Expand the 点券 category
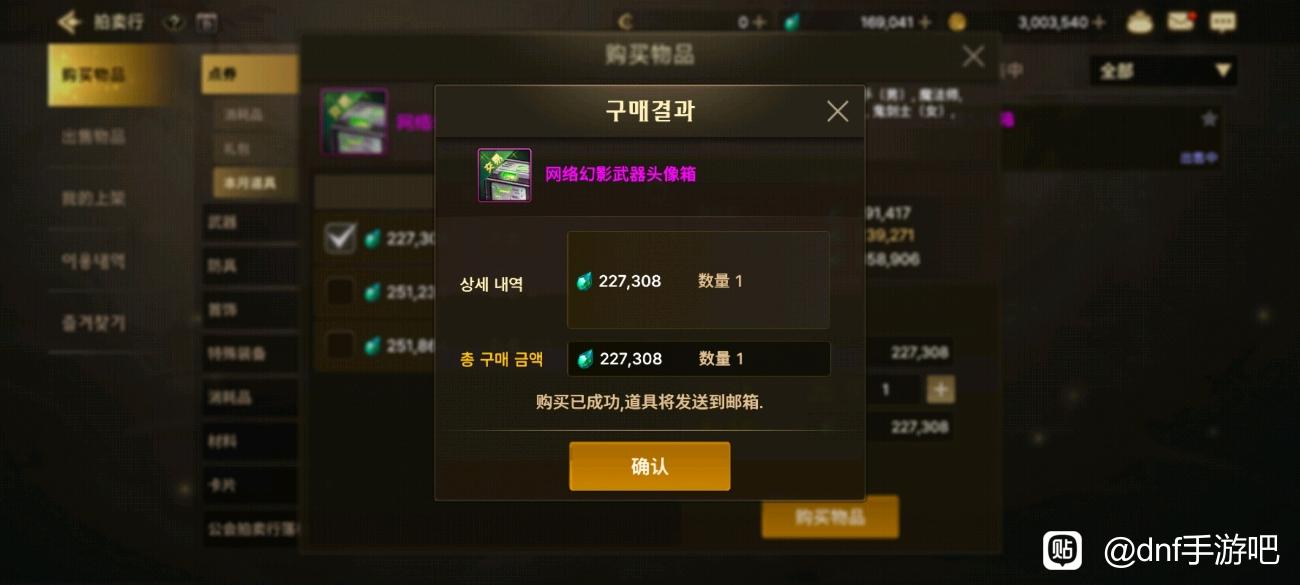This screenshot has height=585, width=1300. tap(250, 74)
